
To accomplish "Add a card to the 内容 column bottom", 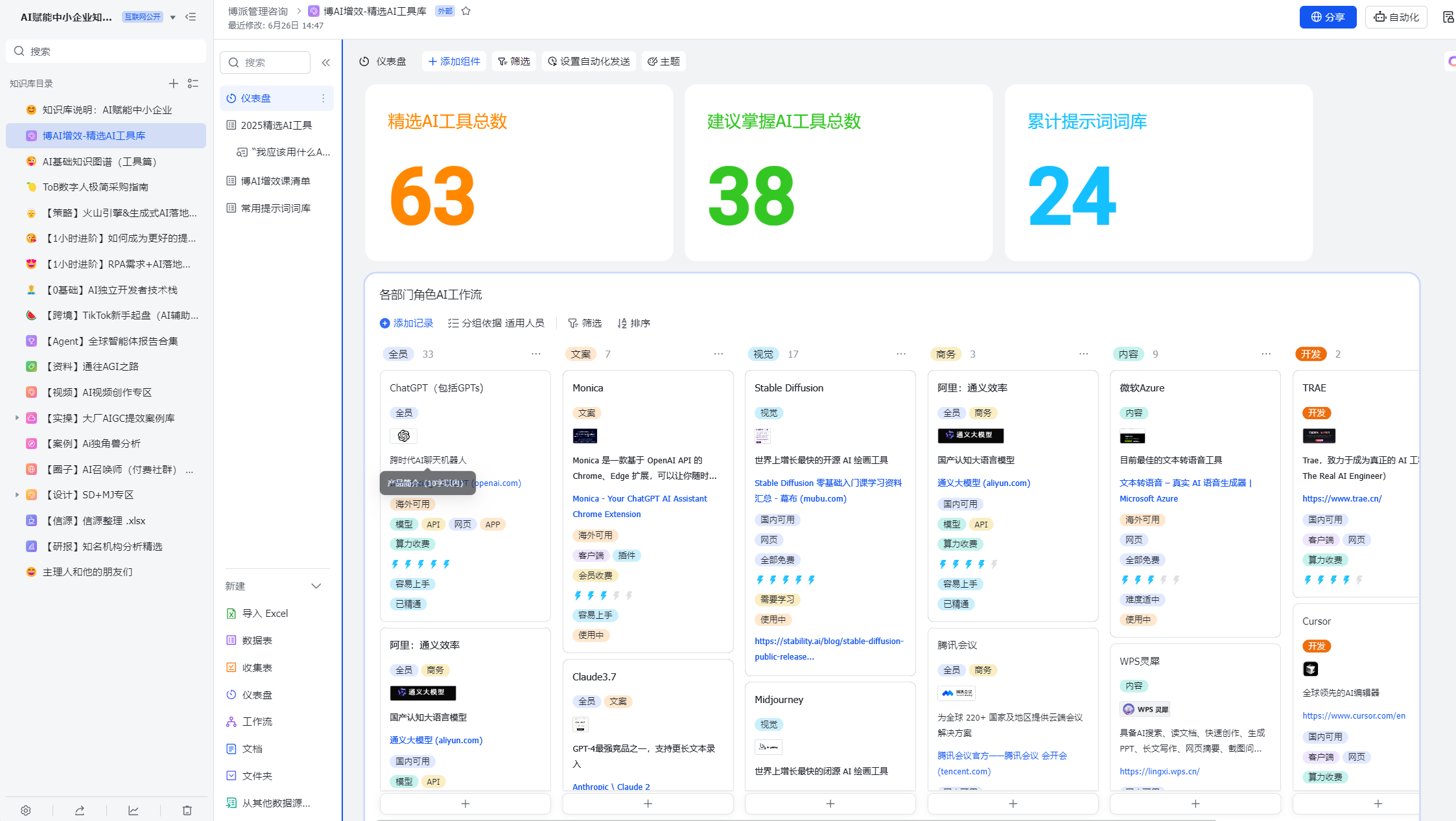I will [1195, 804].
